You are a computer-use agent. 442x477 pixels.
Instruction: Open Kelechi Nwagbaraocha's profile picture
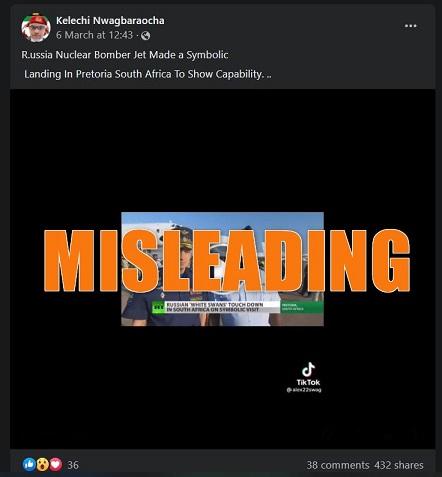pyautogui.click(x=36, y=28)
